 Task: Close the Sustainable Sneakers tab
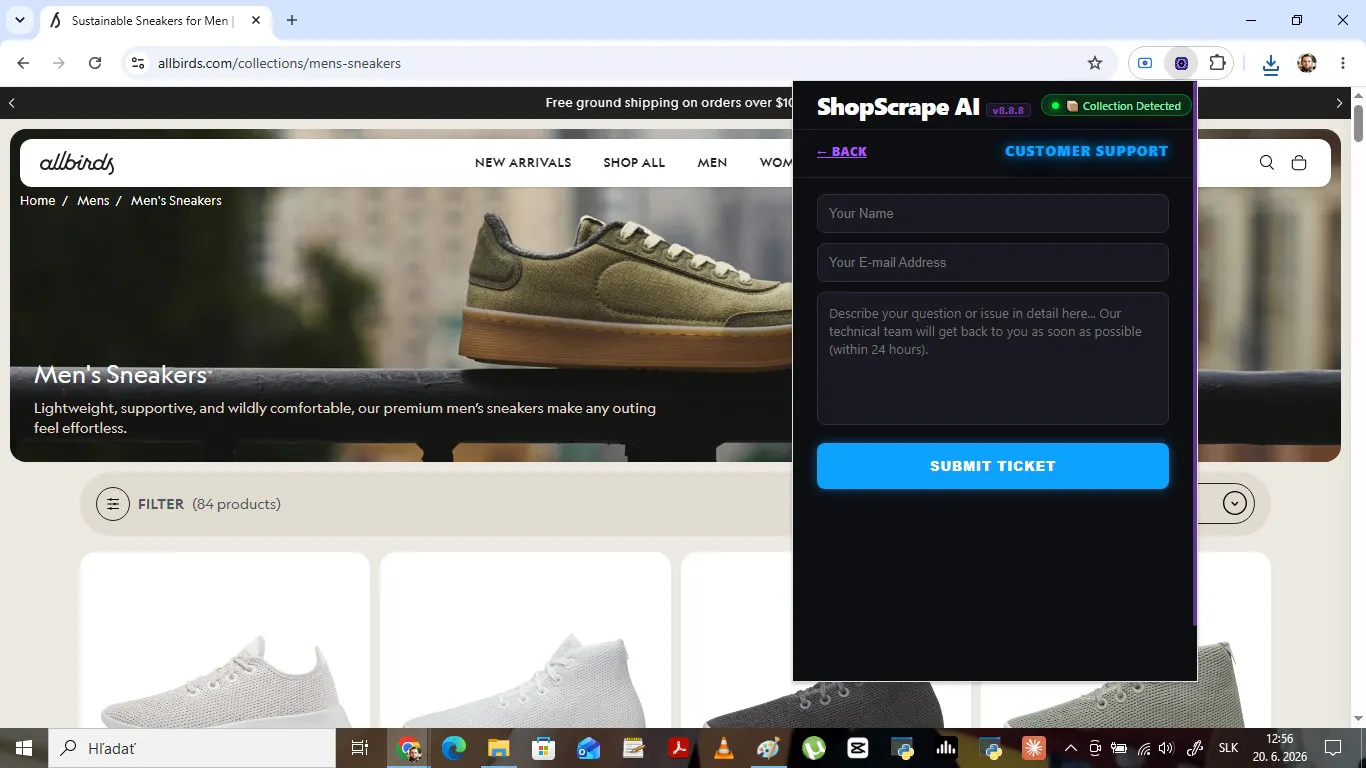tap(256, 20)
